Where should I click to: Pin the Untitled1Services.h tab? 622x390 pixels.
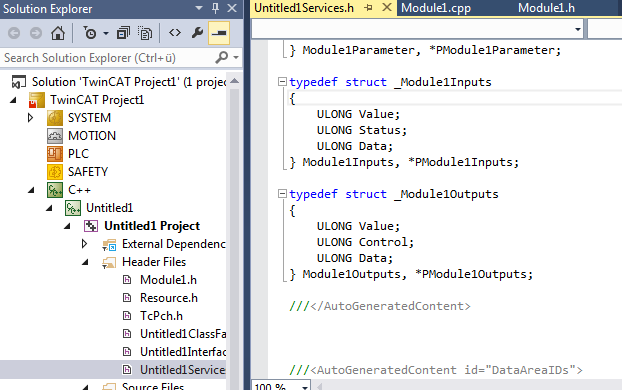(369, 8)
